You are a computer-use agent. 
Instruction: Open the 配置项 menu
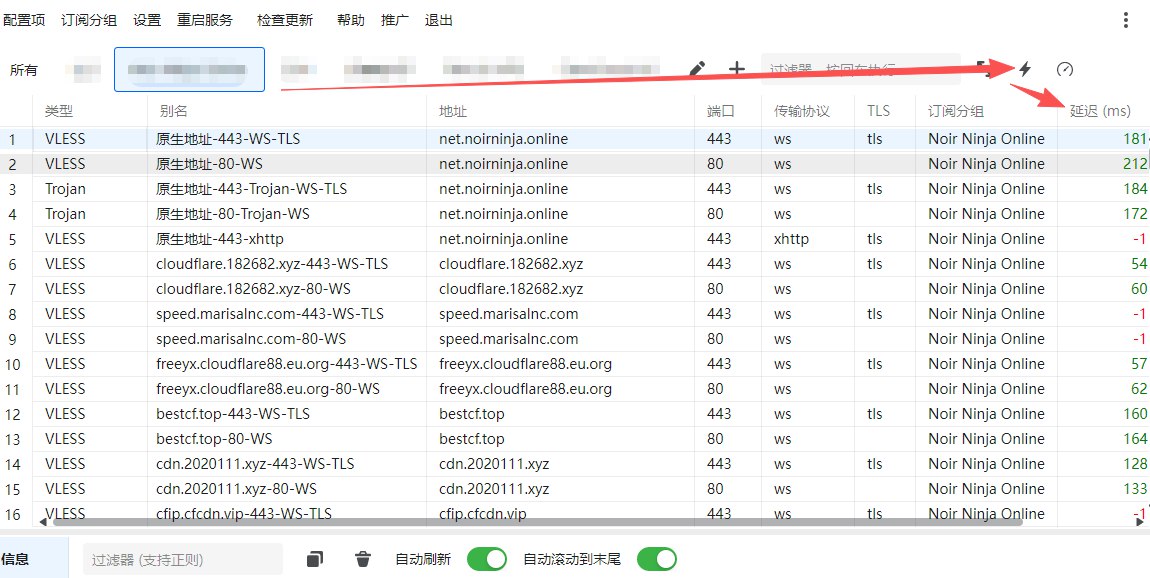point(24,20)
